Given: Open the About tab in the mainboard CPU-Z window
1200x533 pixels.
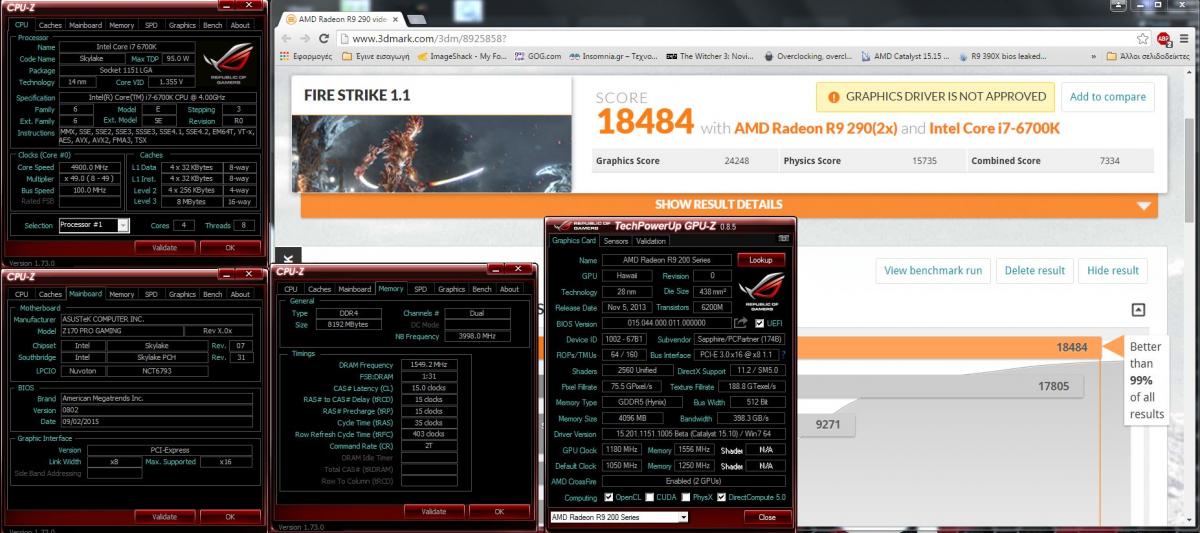Looking at the screenshot, I should [240, 294].
